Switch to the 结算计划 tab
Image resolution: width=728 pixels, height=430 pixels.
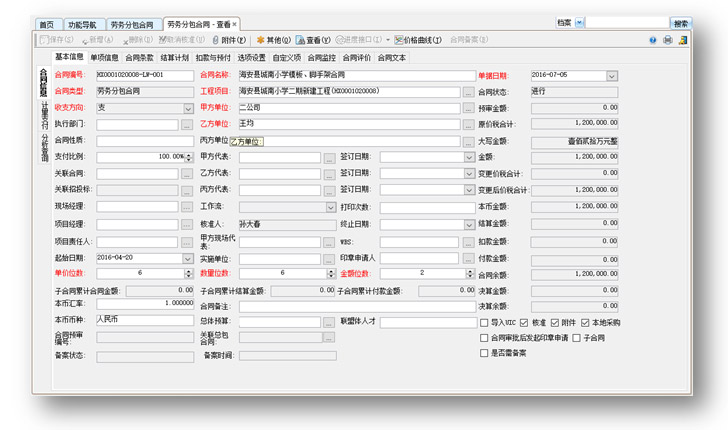click(x=175, y=58)
